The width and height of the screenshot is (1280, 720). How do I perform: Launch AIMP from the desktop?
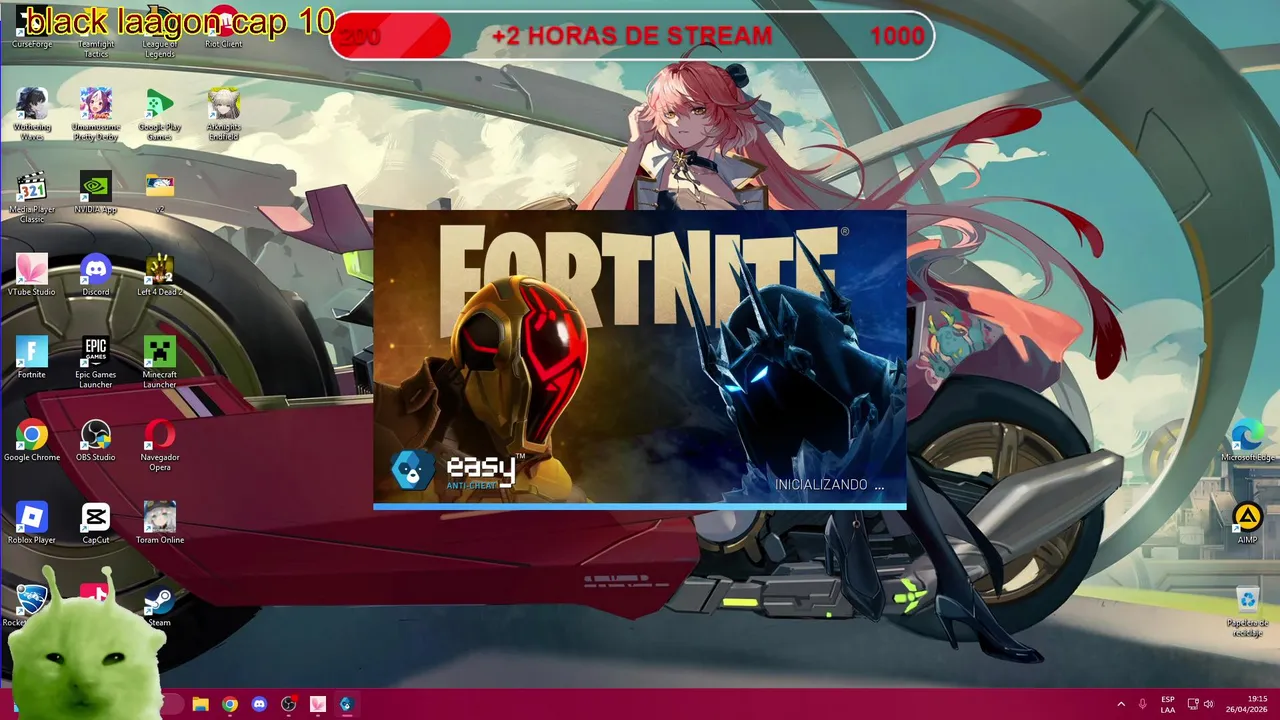coord(1247,523)
